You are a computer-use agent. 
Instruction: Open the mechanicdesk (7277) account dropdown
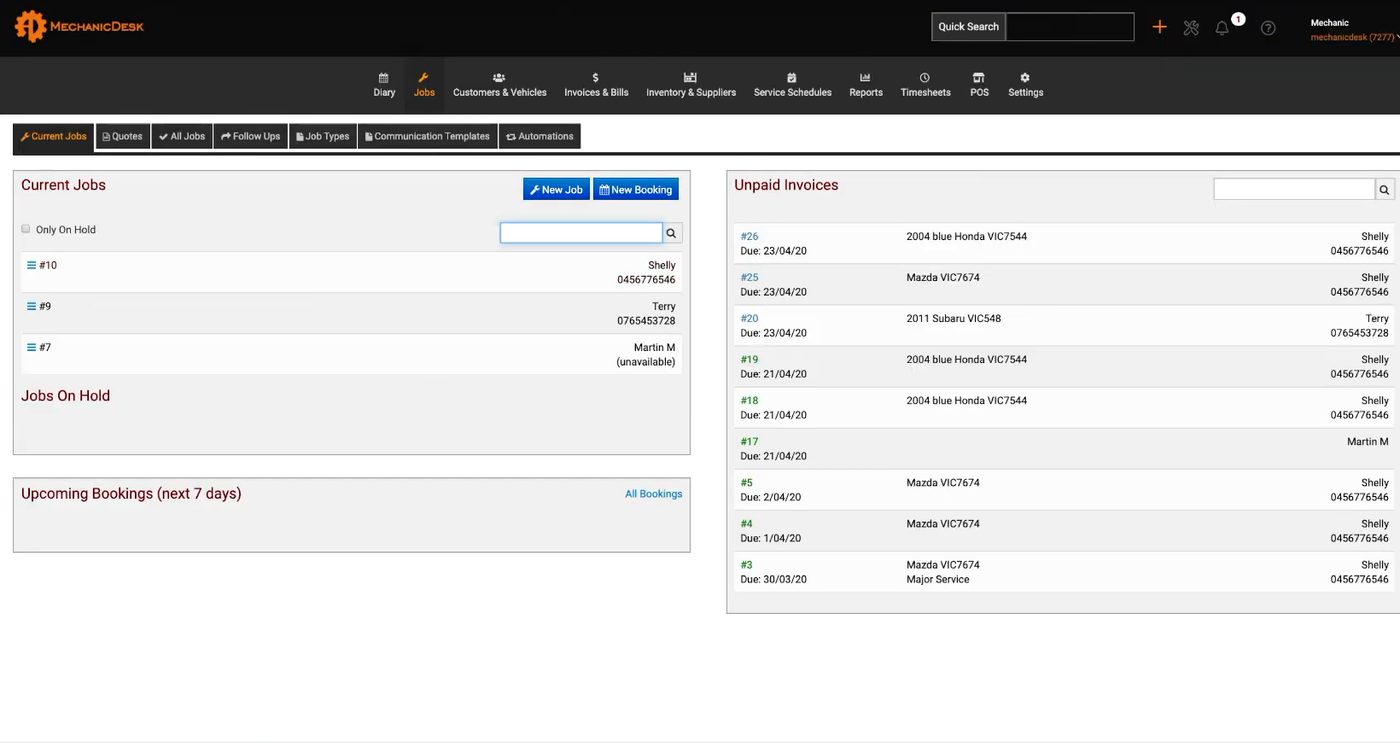pos(1354,38)
